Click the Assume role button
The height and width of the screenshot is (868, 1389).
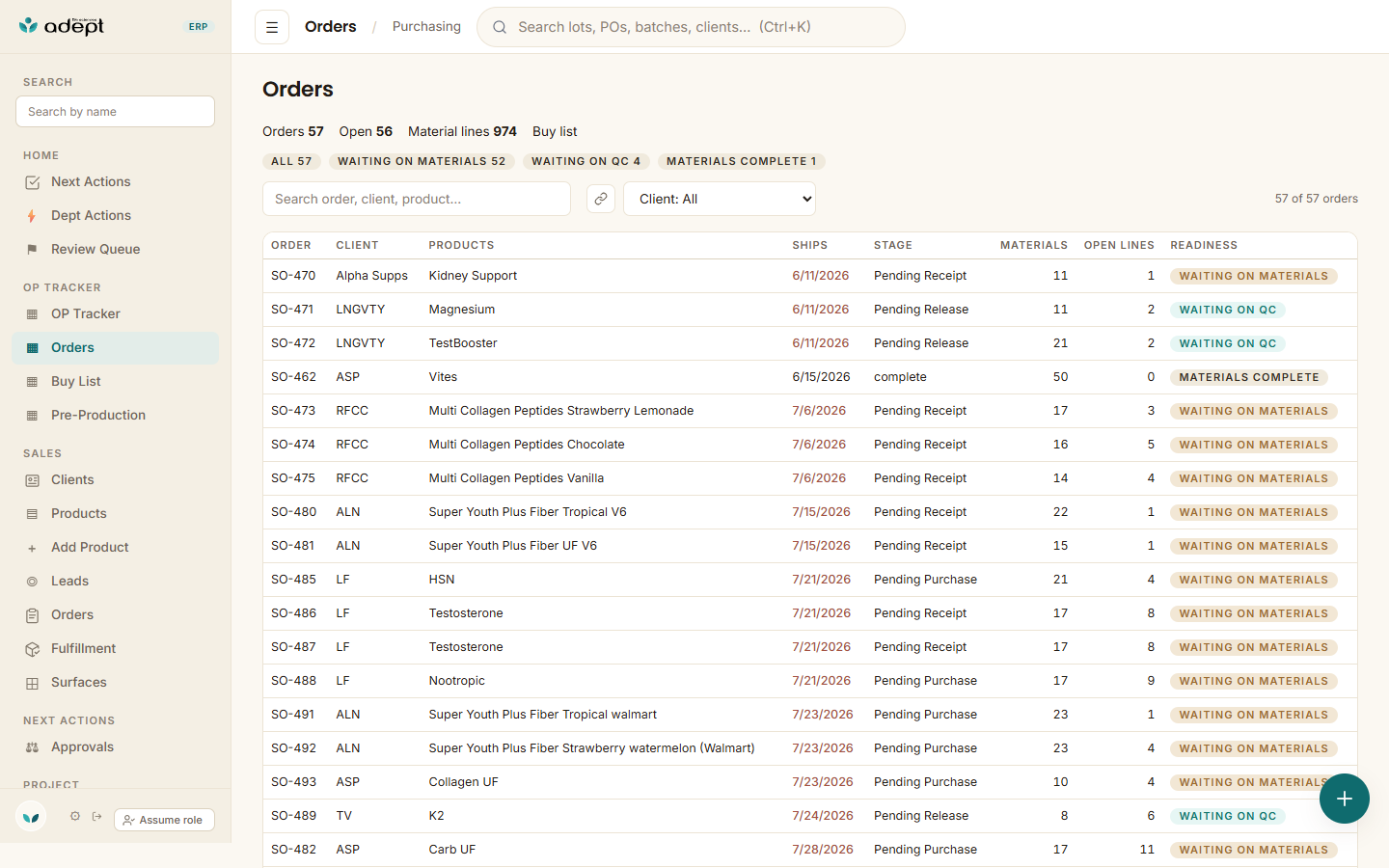point(164,820)
